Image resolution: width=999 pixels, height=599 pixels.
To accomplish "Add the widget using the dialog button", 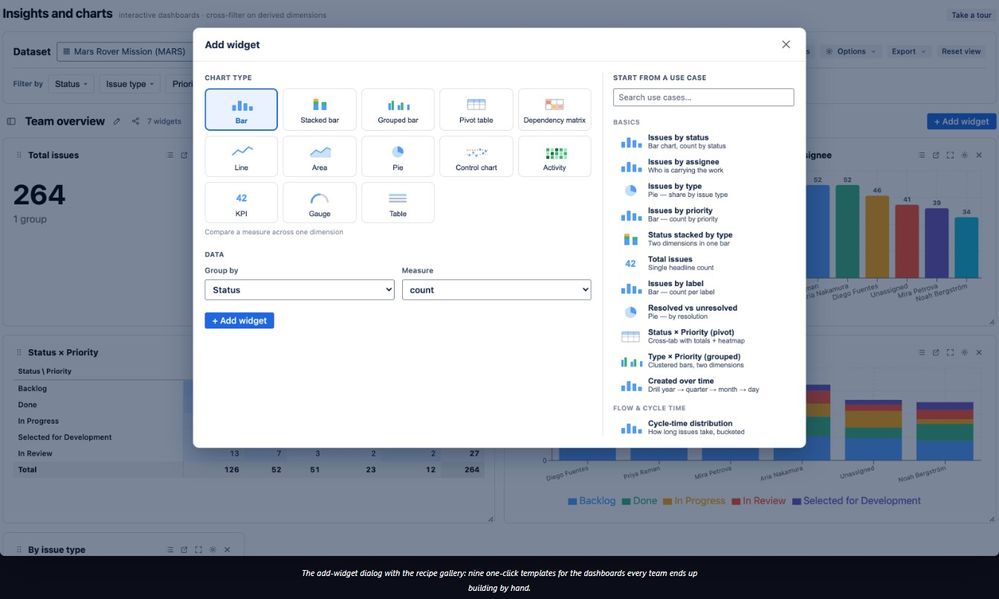I will click(239, 321).
